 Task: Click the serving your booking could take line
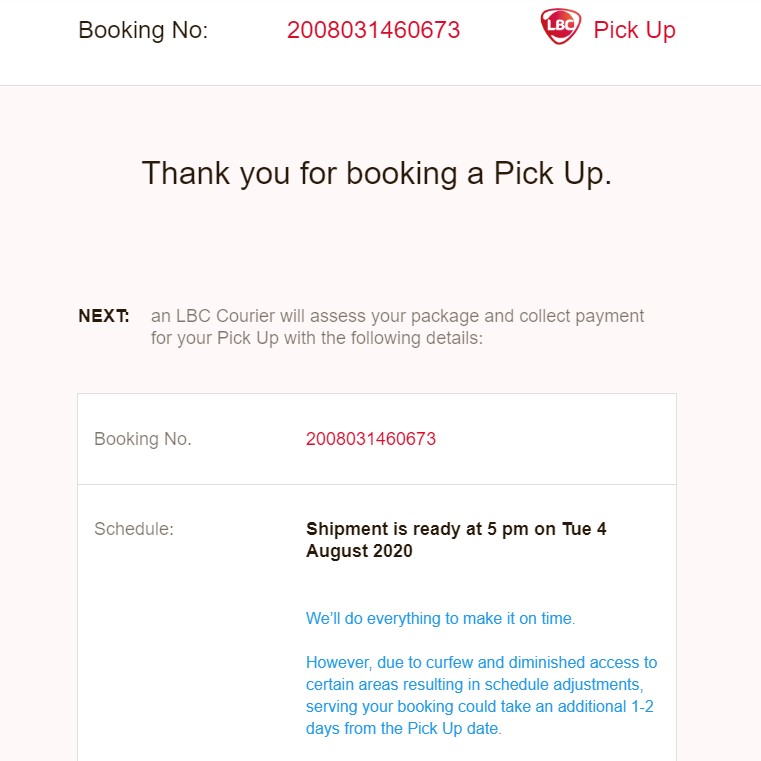pos(480,706)
